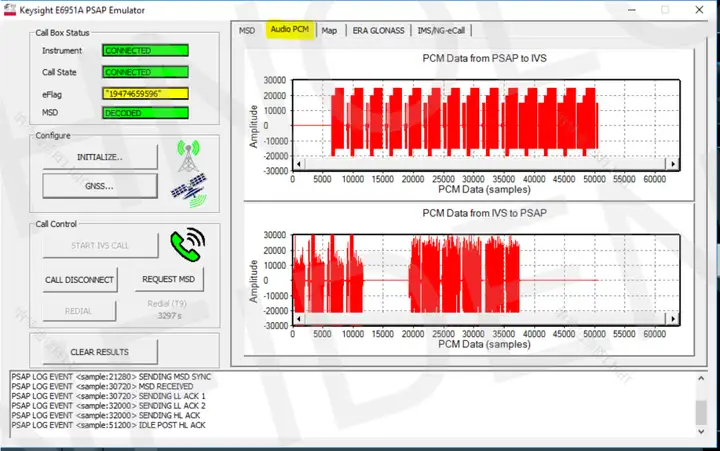Open the Map tab
720x451 pixels.
(x=329, y=30)
